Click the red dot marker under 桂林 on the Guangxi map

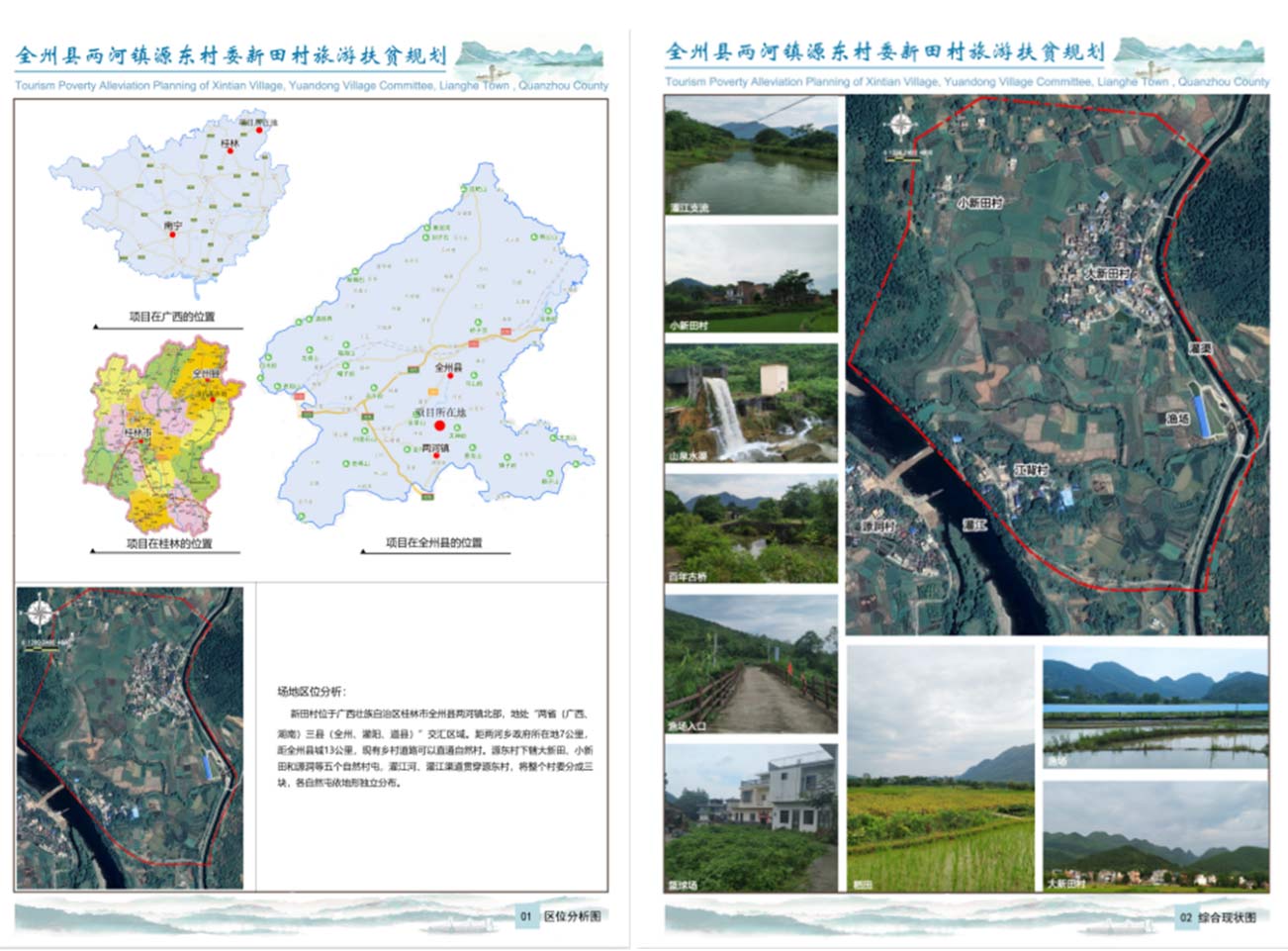pyautogui.click(x=230, y=153)
